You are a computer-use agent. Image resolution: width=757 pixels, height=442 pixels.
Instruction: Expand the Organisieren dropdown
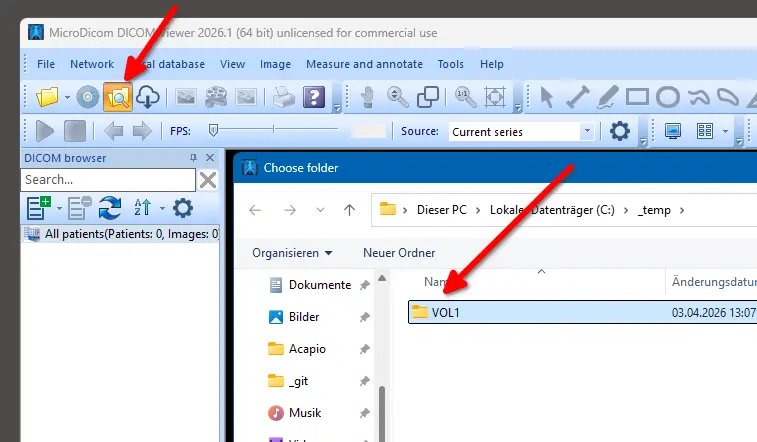(292, 253)
